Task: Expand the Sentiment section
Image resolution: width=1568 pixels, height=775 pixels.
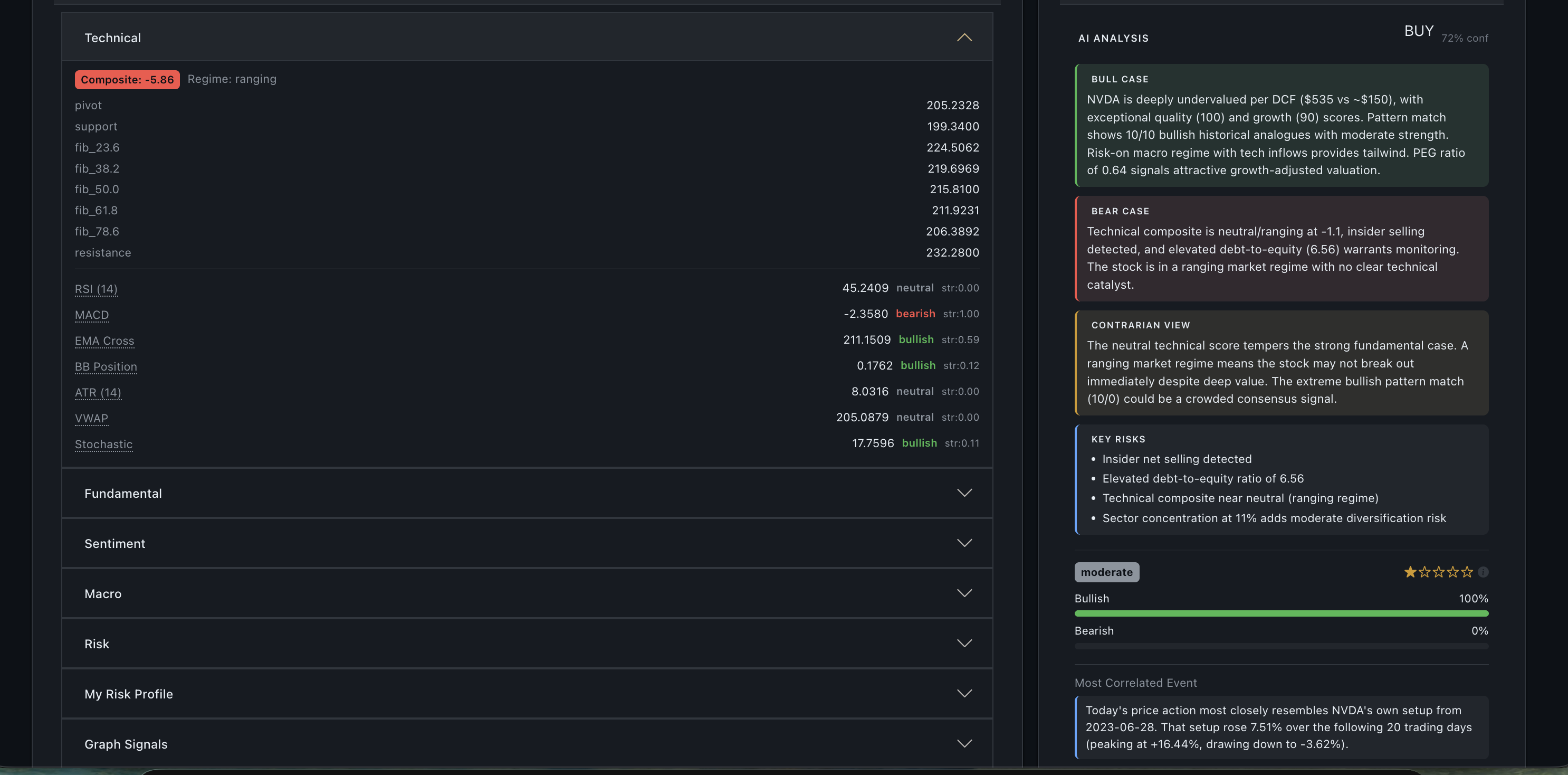Action: point(527,543)
